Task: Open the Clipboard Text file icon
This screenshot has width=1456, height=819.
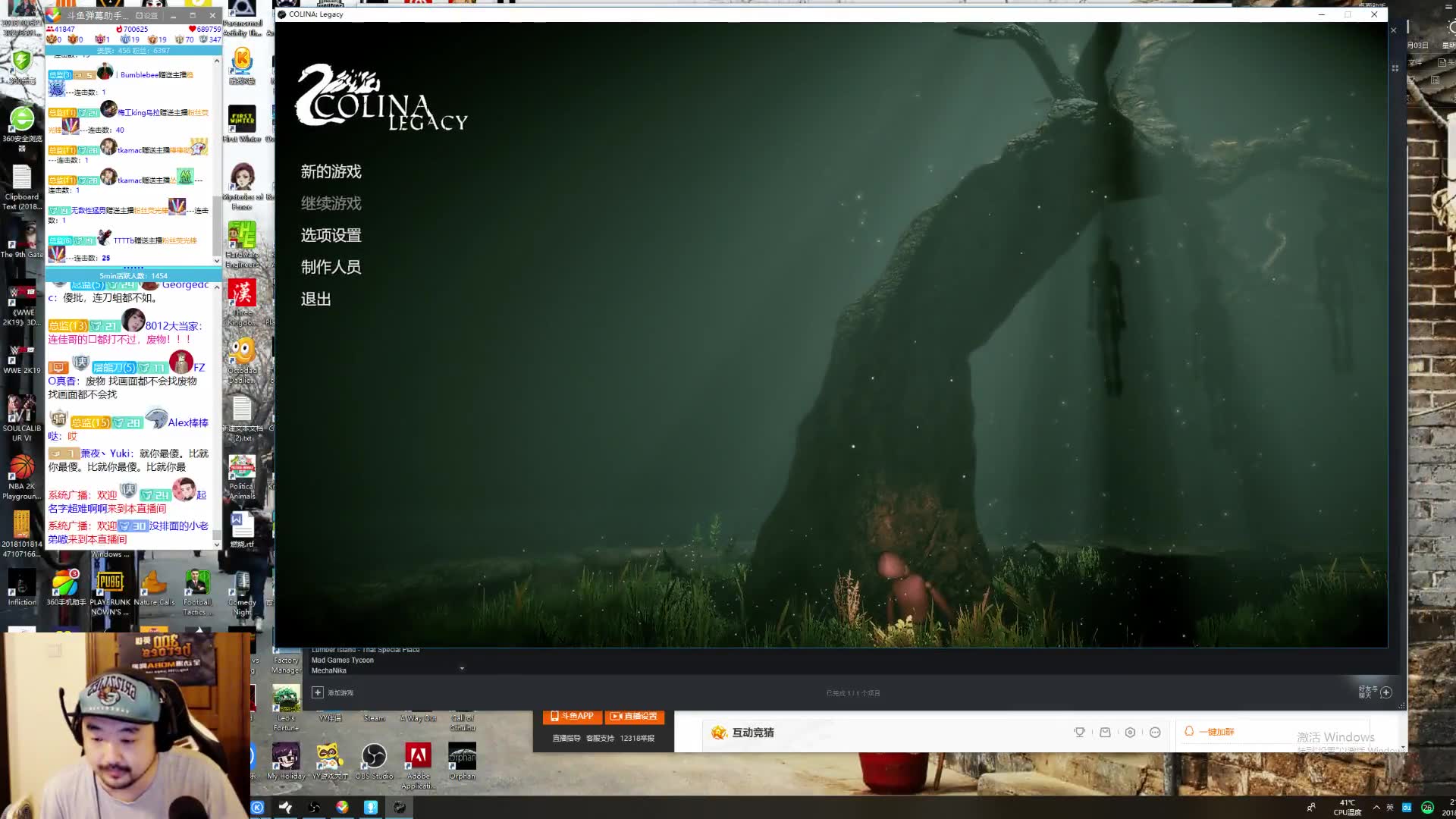Action: click(x=21, y=186)
